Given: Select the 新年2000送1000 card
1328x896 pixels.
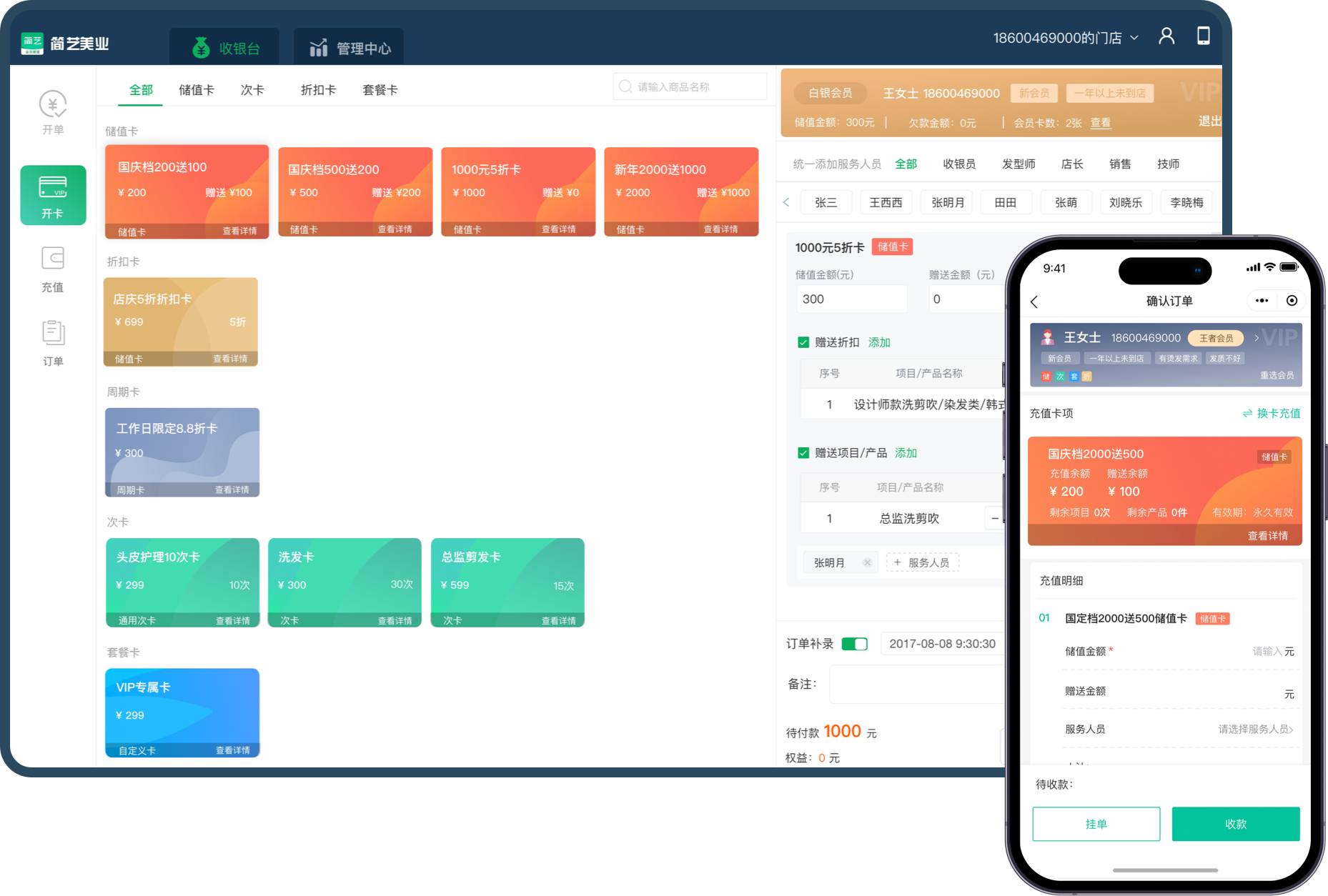Looking at the screenshot, I should pyautogui.click(x=681, y=191).
